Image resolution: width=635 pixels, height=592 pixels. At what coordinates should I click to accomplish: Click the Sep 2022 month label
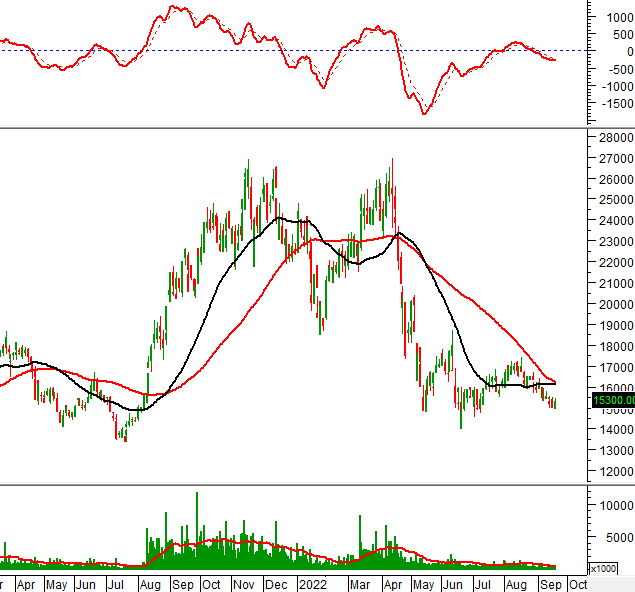pos(550,585)
